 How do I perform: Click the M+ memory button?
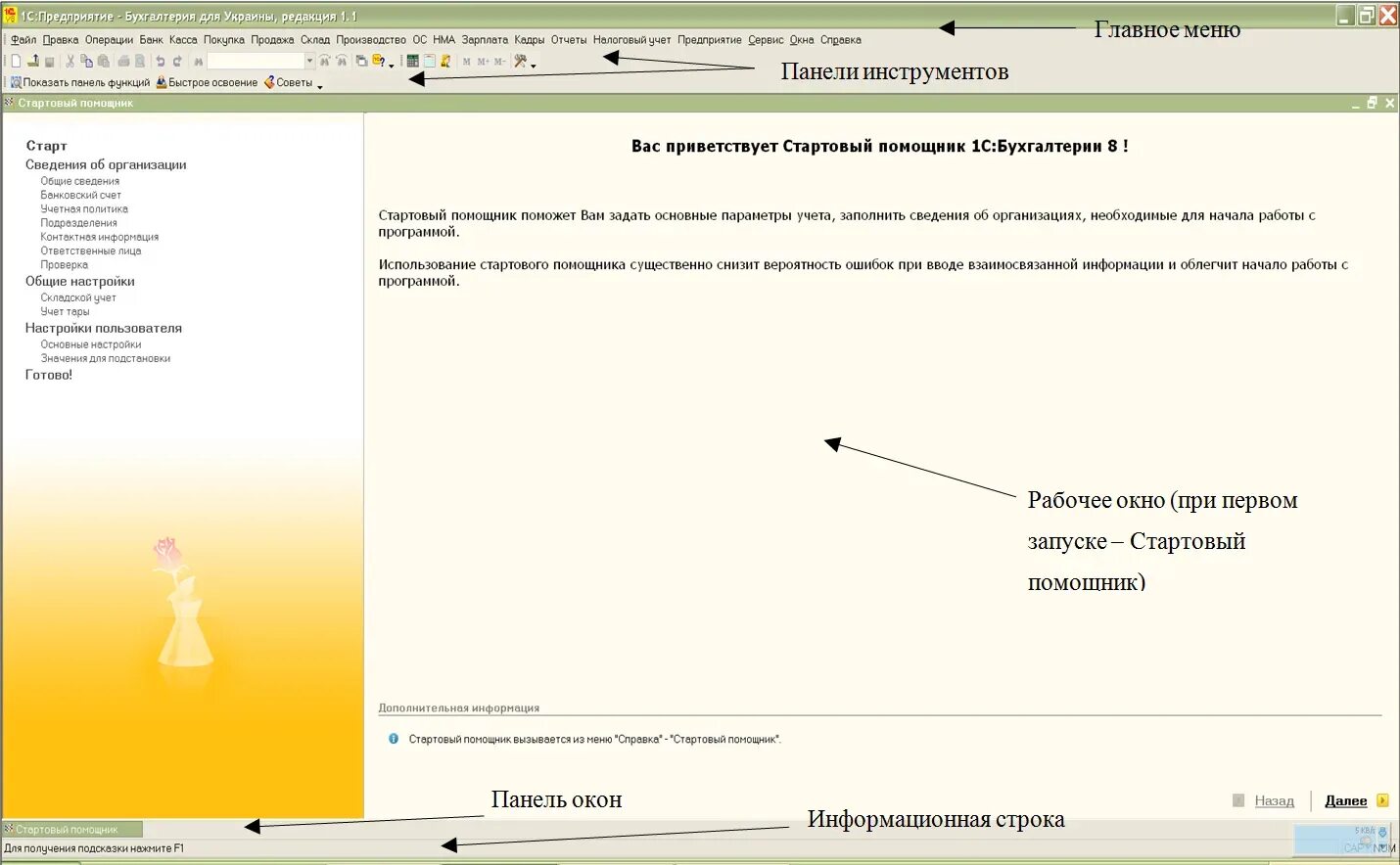click(484, 62)
